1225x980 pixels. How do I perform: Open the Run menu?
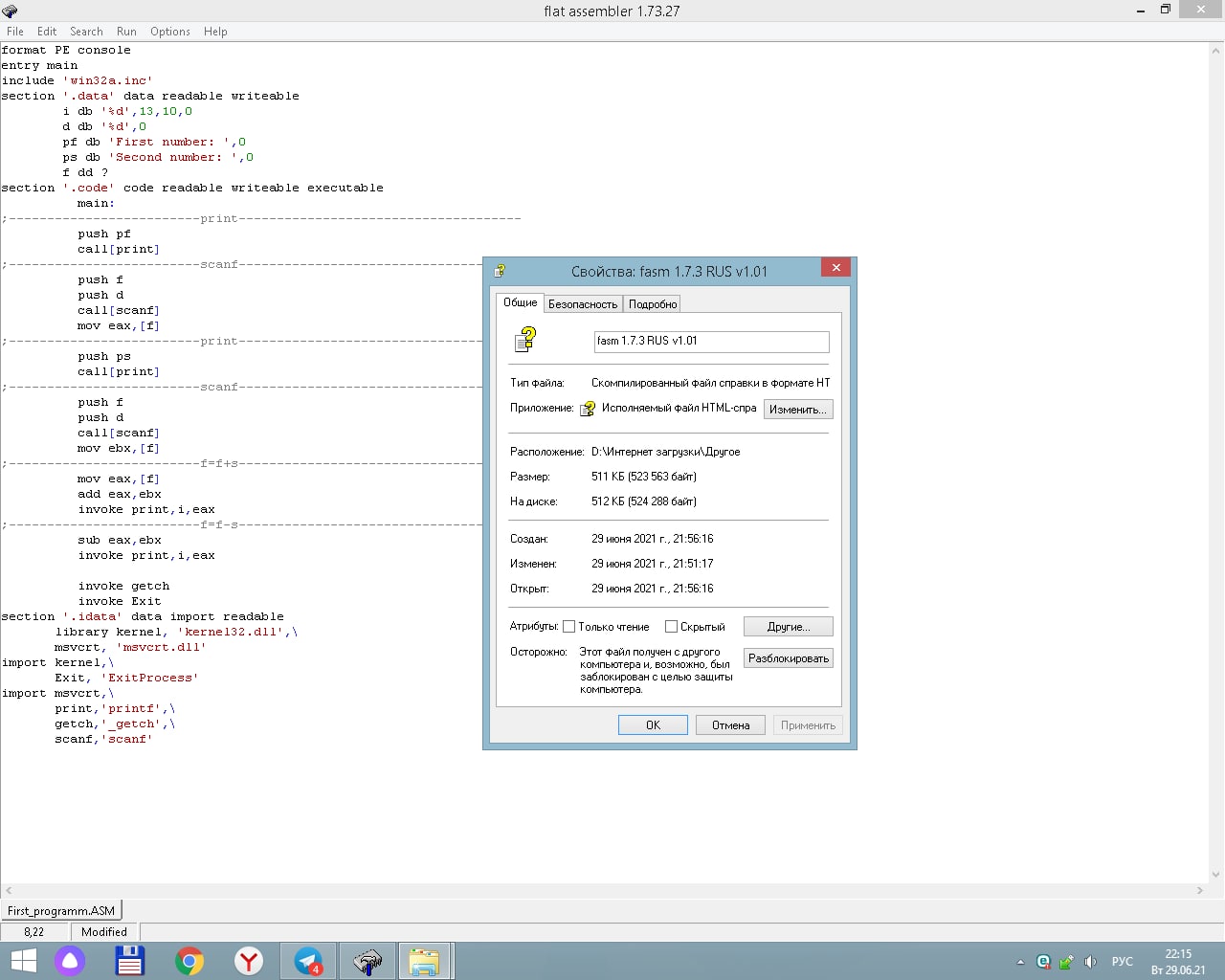[x=126, y=32]
